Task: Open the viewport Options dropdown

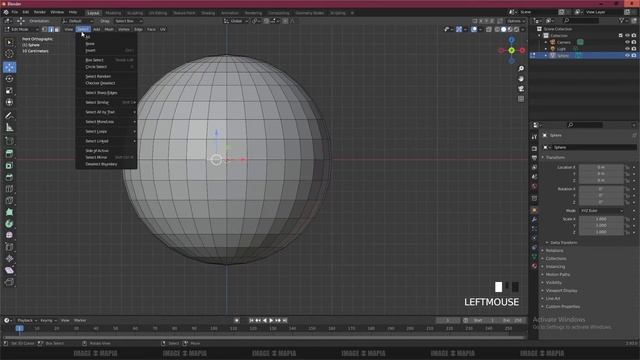Action: pyautogui.click(x=516, y=21)
